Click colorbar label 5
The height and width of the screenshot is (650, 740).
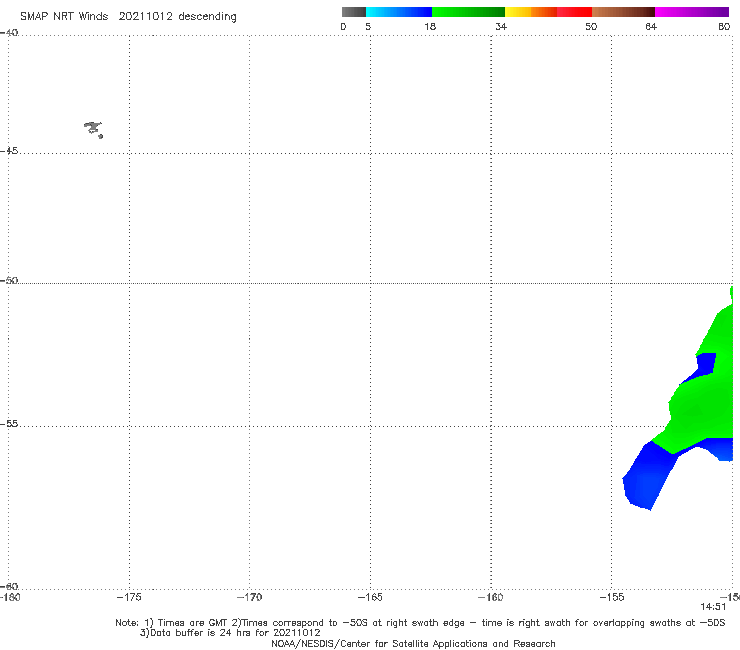point(368,26)
